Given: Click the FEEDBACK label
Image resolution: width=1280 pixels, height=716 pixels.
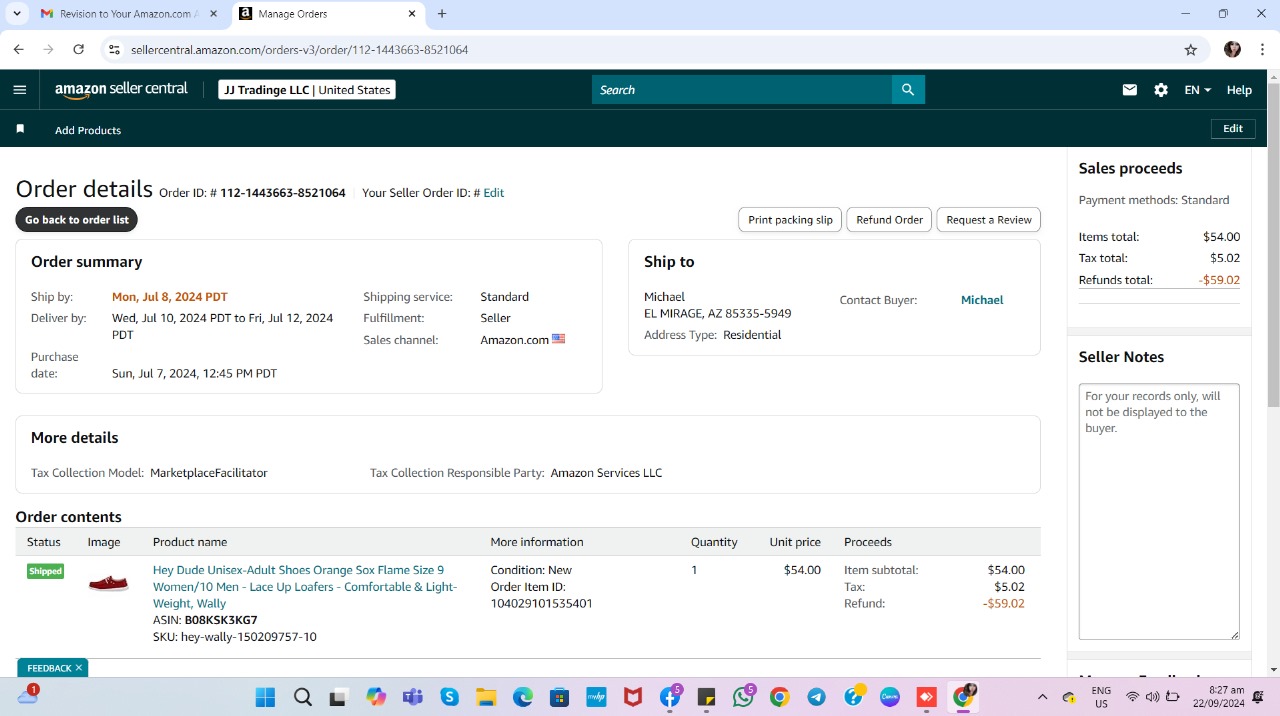Looking at the screenshot, I should pos(49,668).
